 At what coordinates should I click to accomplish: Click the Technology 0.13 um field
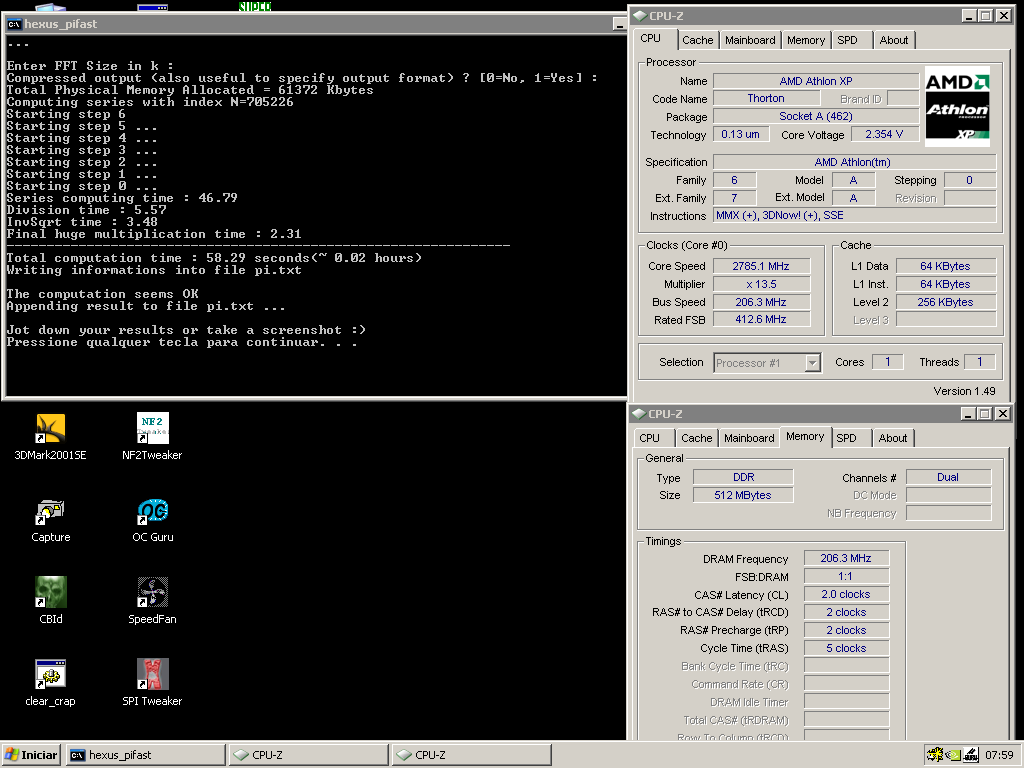[741, 135]
